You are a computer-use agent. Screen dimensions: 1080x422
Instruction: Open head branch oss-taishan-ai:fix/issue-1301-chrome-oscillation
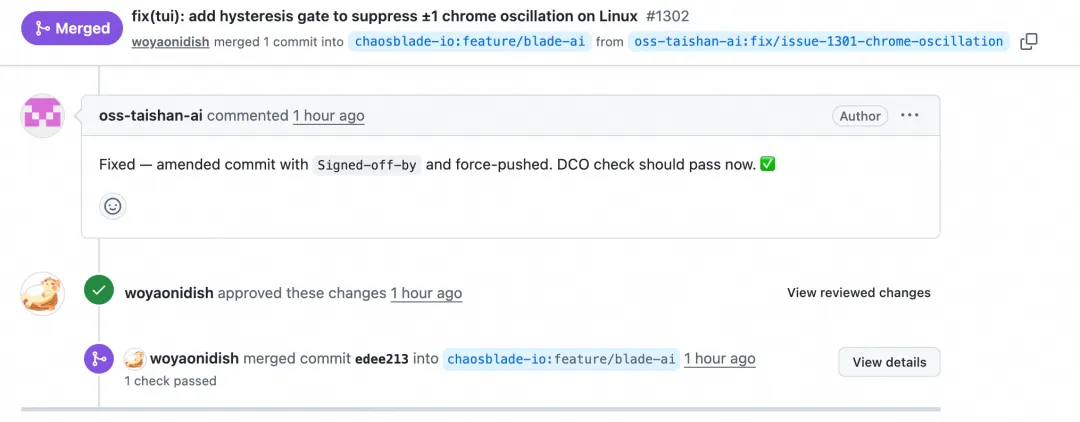tap(818, 42)
